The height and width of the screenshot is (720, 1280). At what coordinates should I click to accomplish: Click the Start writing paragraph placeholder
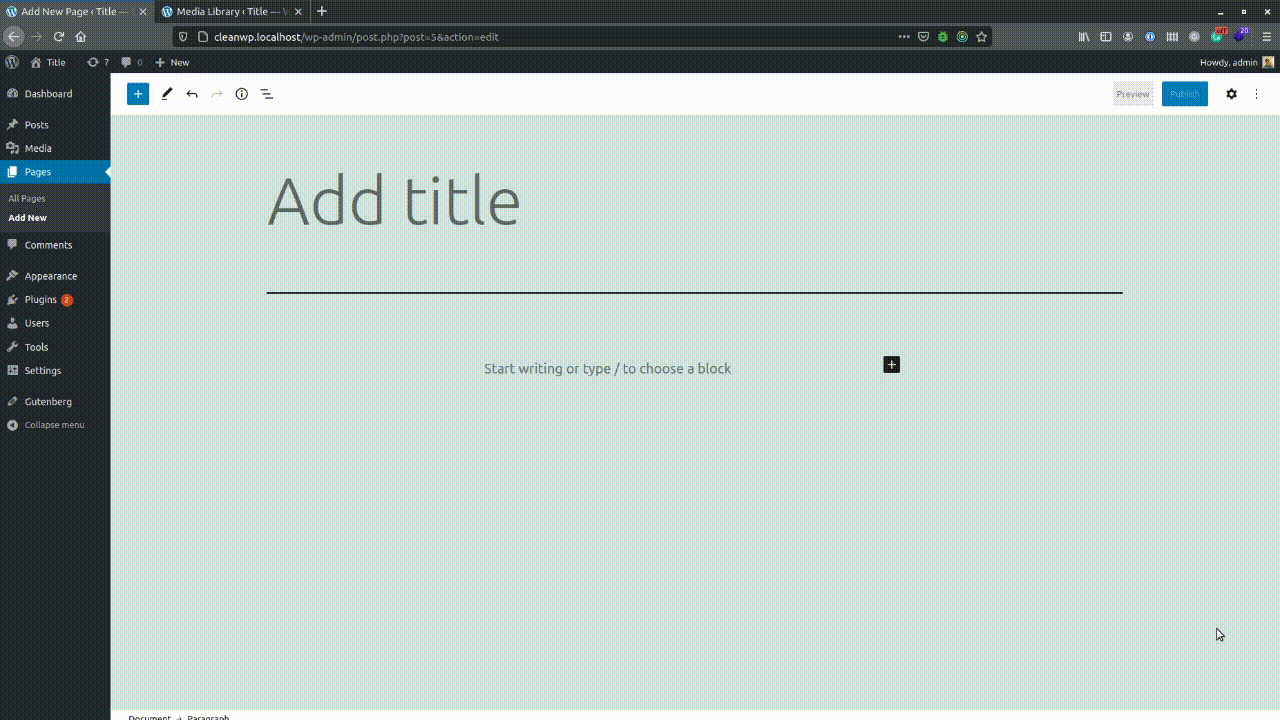pos(607,369)
